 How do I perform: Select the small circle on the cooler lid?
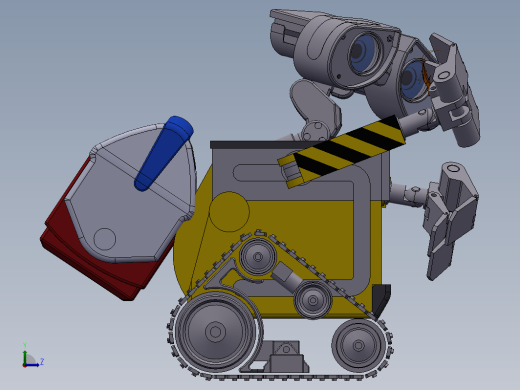tap(105, 239)
